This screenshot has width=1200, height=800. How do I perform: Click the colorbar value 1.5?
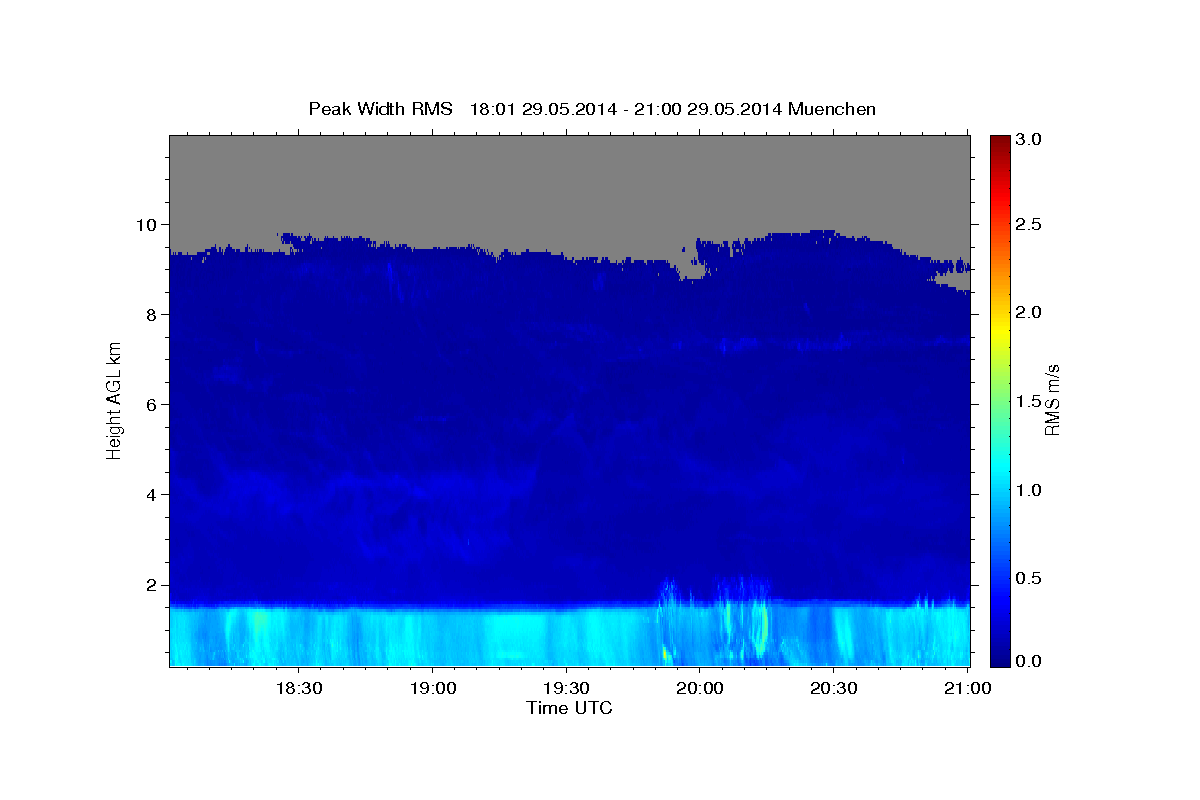(1029, 401)
